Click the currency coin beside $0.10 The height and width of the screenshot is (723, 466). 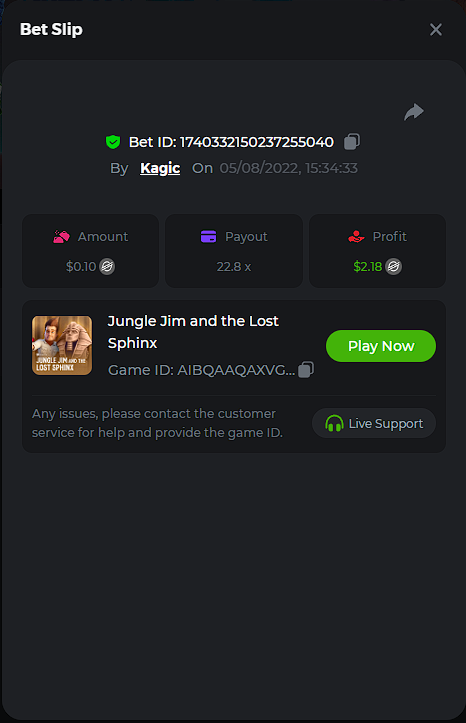point(107,267)
